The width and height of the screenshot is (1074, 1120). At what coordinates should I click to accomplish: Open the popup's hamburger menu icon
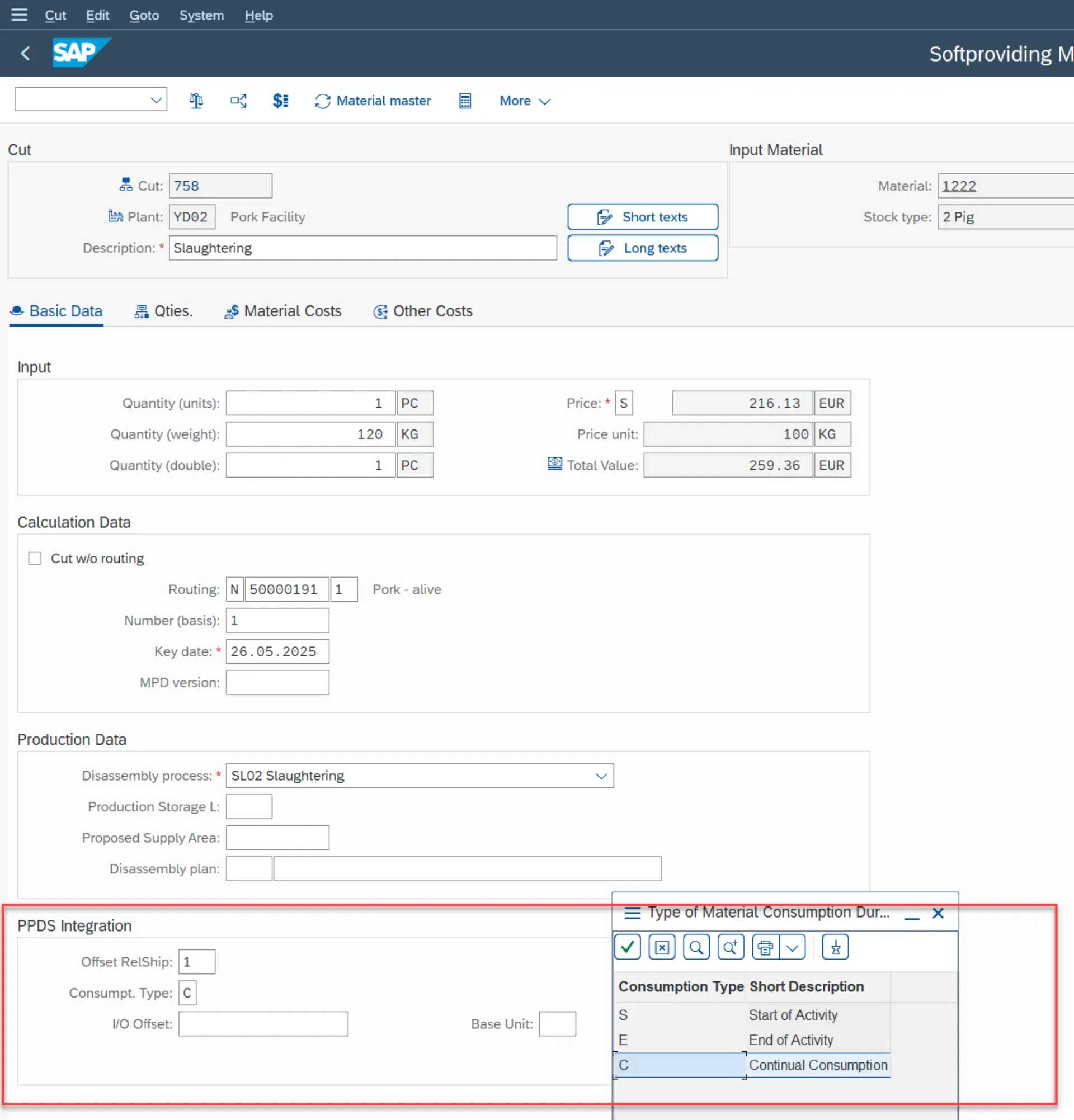coord(632,913)
